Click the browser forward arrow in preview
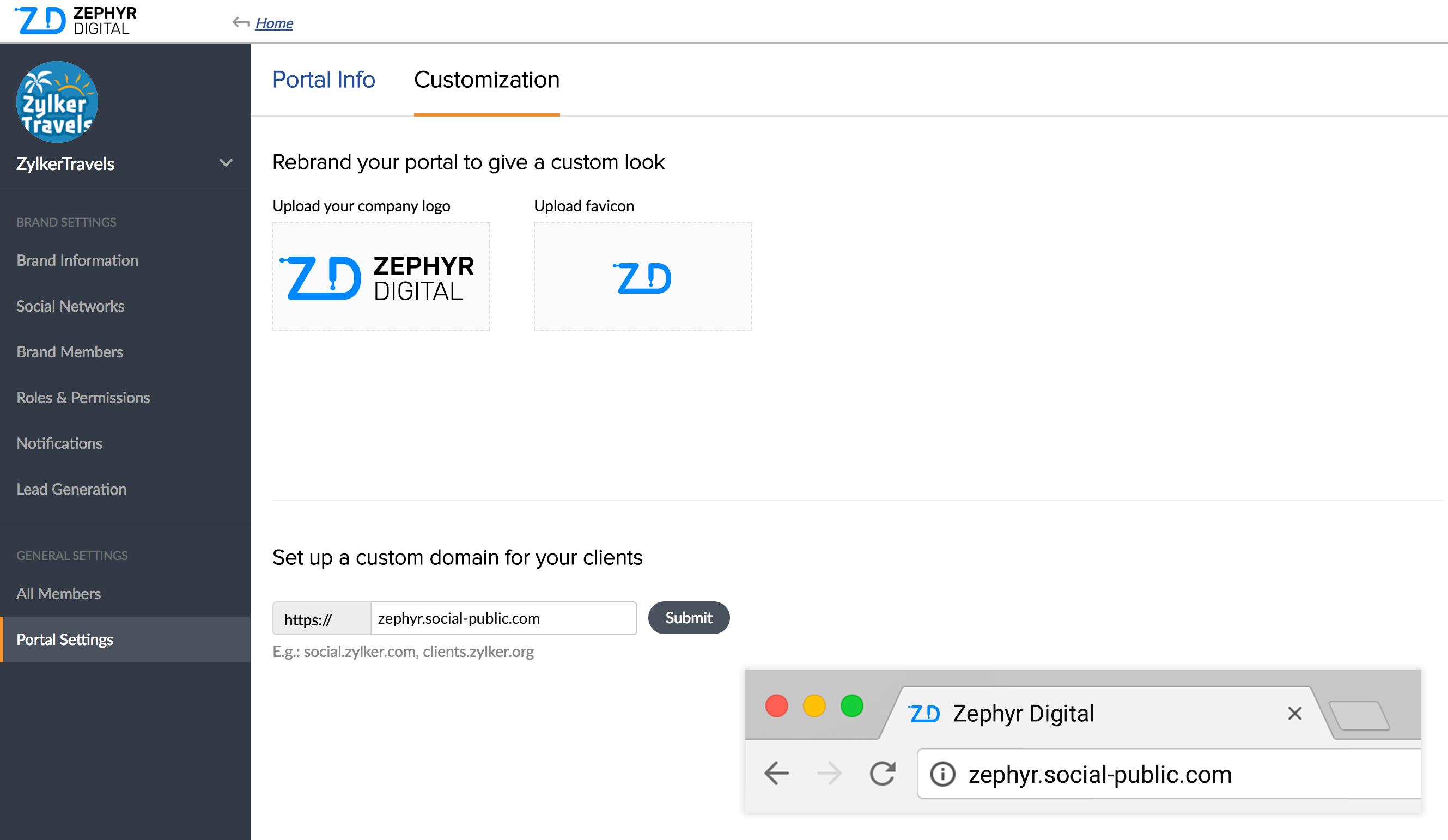The image size is (1448, 840). [x=829, y=774]
